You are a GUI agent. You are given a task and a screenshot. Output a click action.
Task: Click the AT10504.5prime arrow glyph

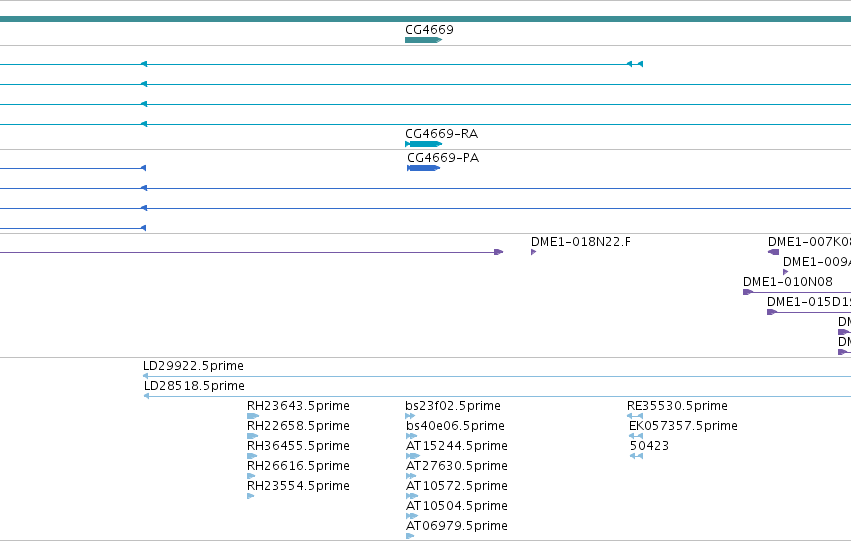[412, 516]
